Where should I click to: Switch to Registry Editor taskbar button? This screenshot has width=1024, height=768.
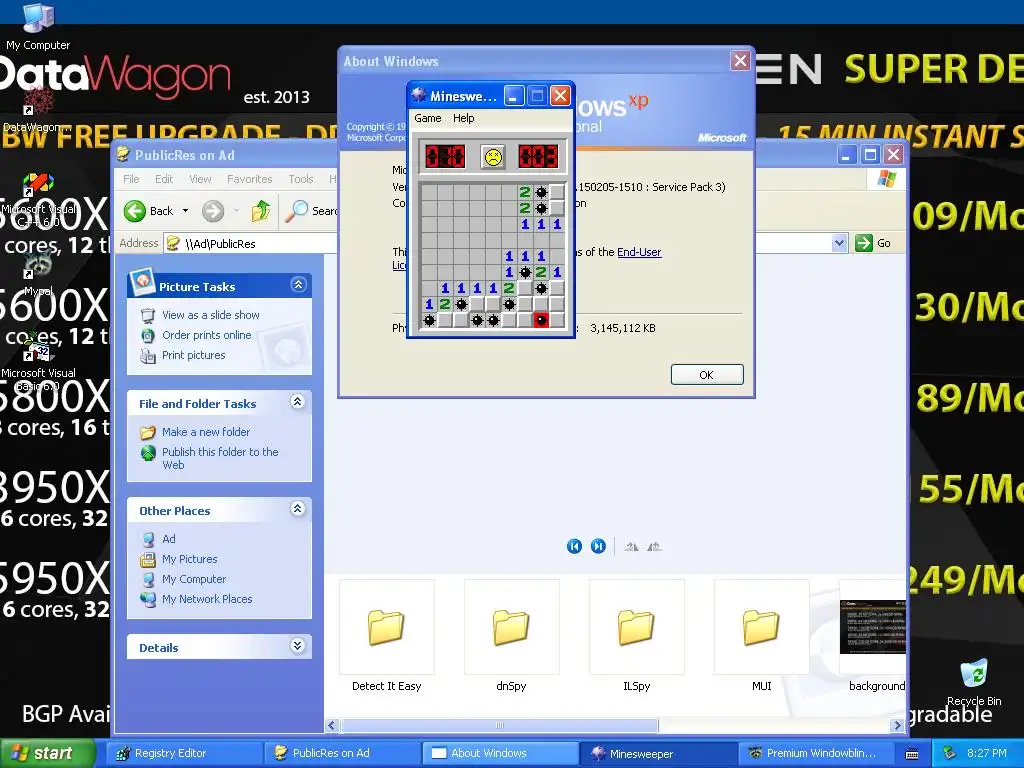[x=184, y=754]
